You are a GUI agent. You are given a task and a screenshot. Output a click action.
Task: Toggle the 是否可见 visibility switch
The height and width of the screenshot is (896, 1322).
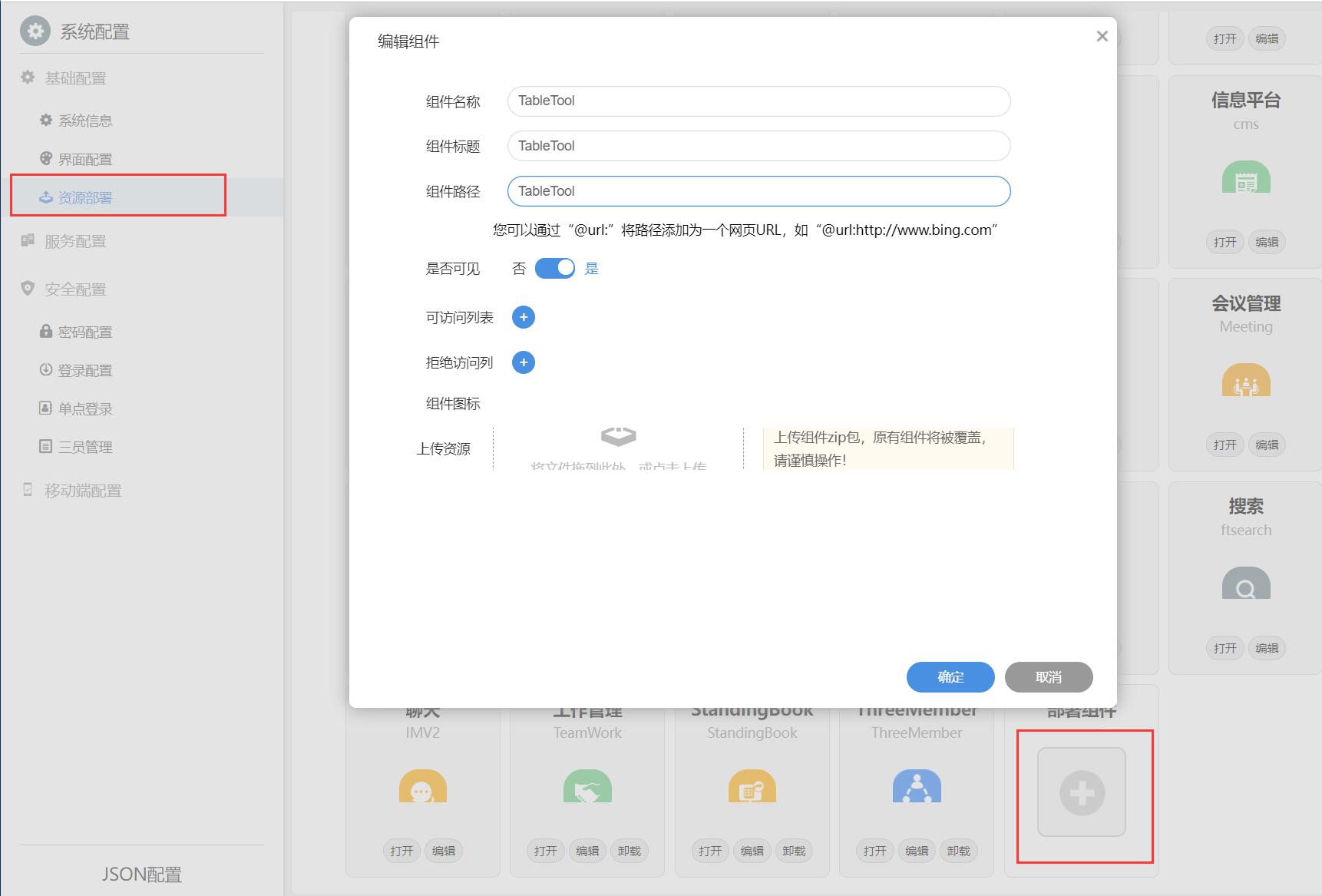pos(554,268)
